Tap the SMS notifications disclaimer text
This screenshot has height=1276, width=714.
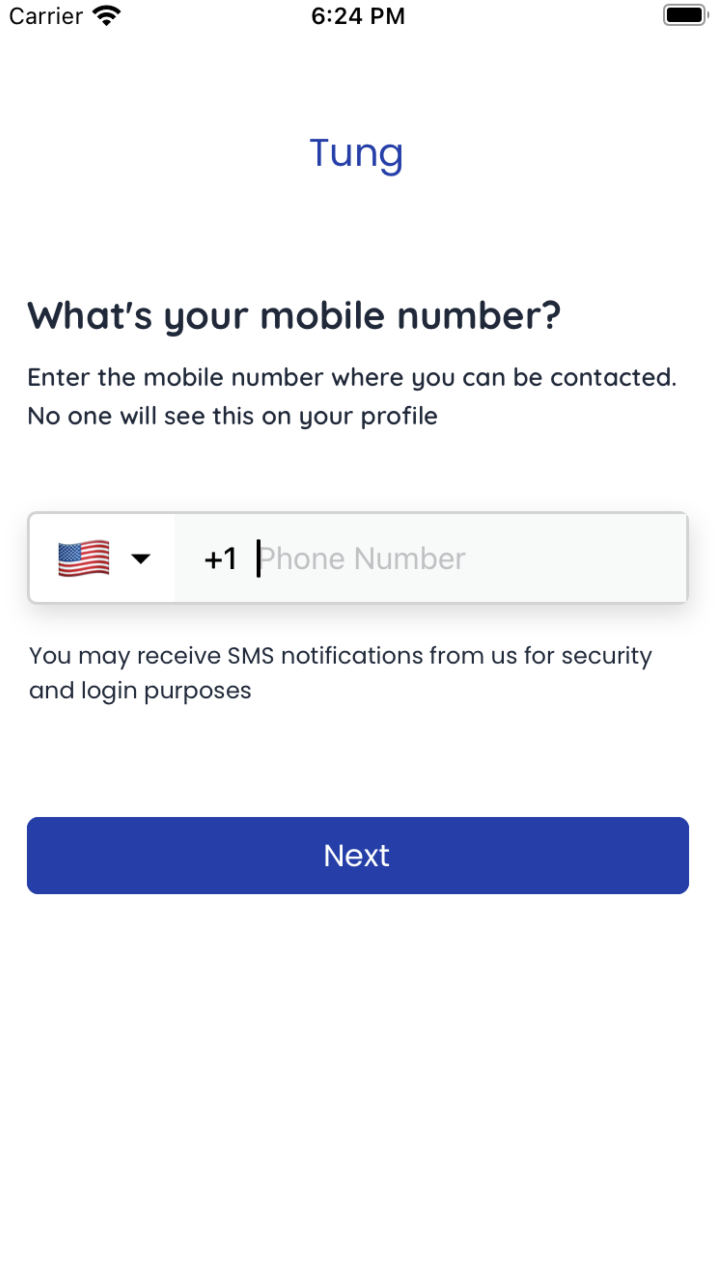point(340,673)
